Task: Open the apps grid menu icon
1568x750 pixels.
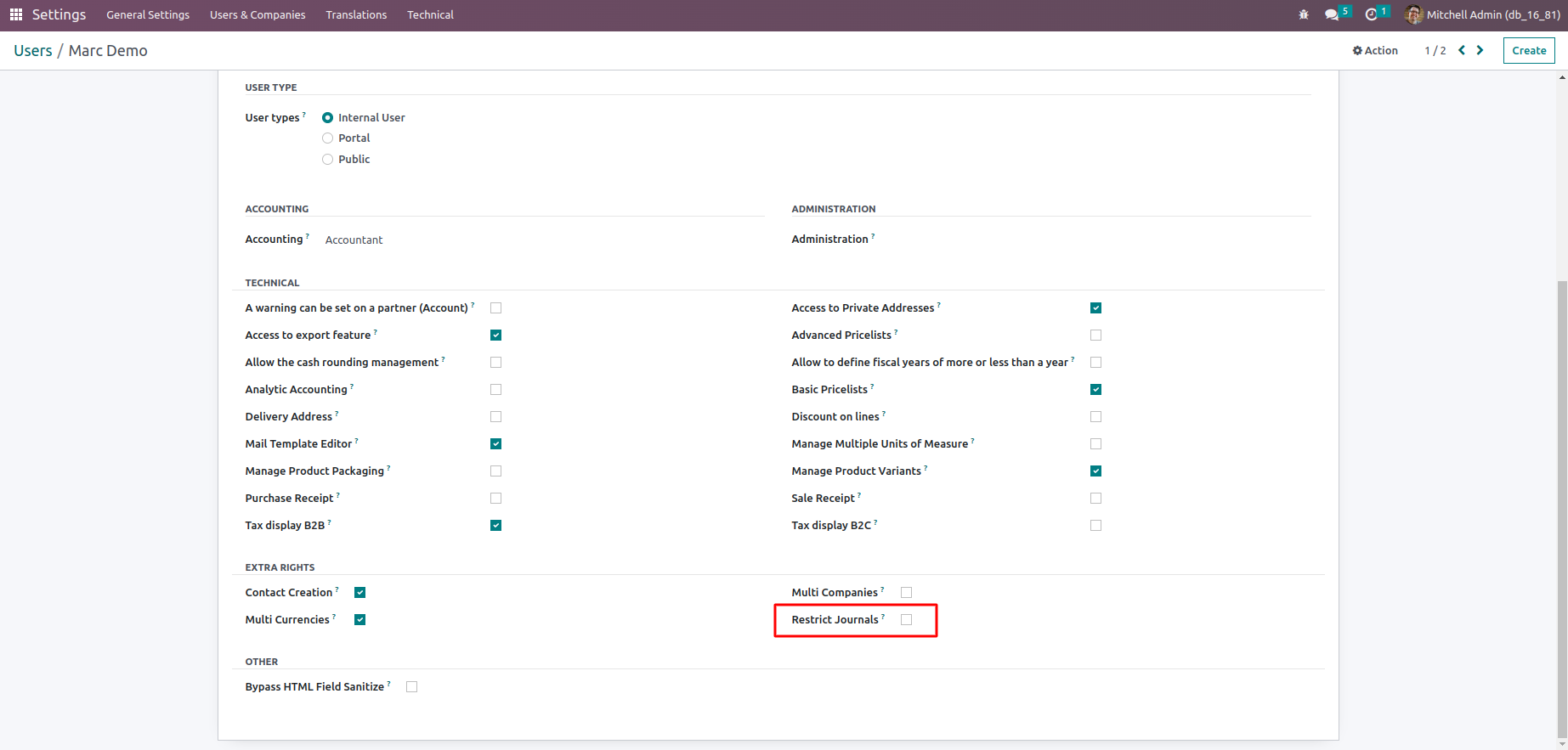Action: point(16,14)
